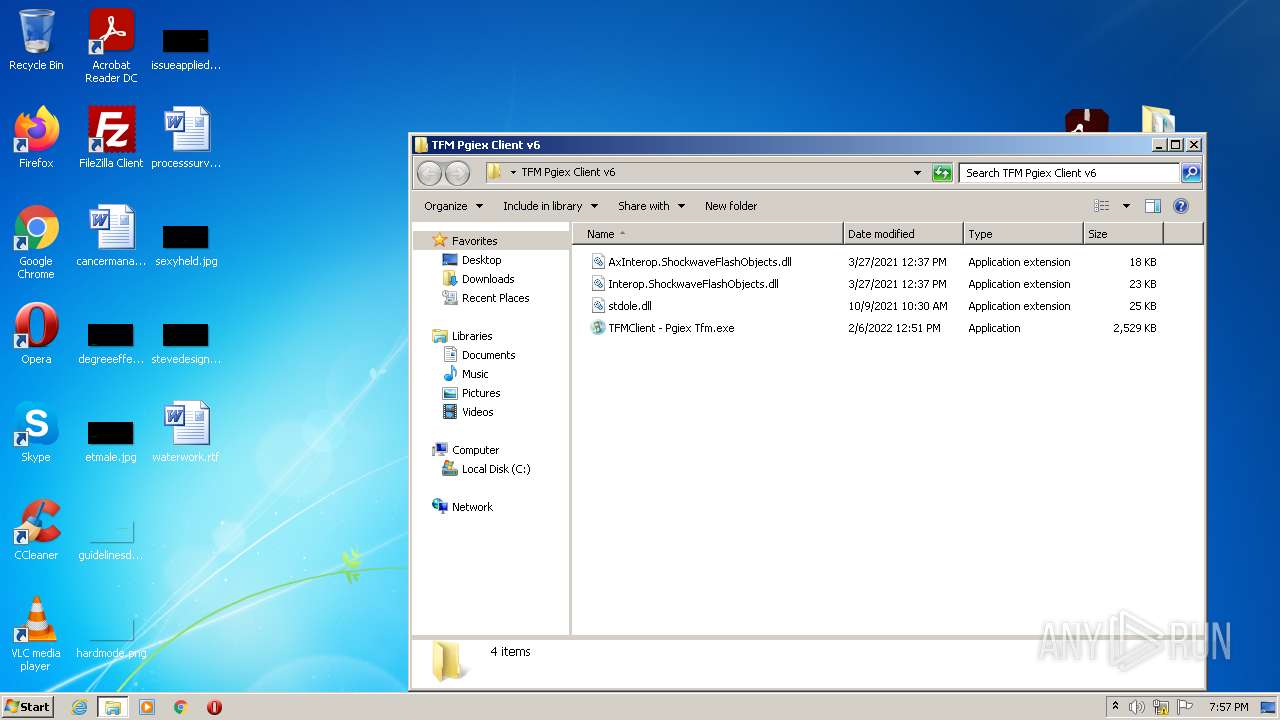This screenshot has width=1280, height=720.
Task: Open VLC media player shortcut
Action: tap(36, 634)
